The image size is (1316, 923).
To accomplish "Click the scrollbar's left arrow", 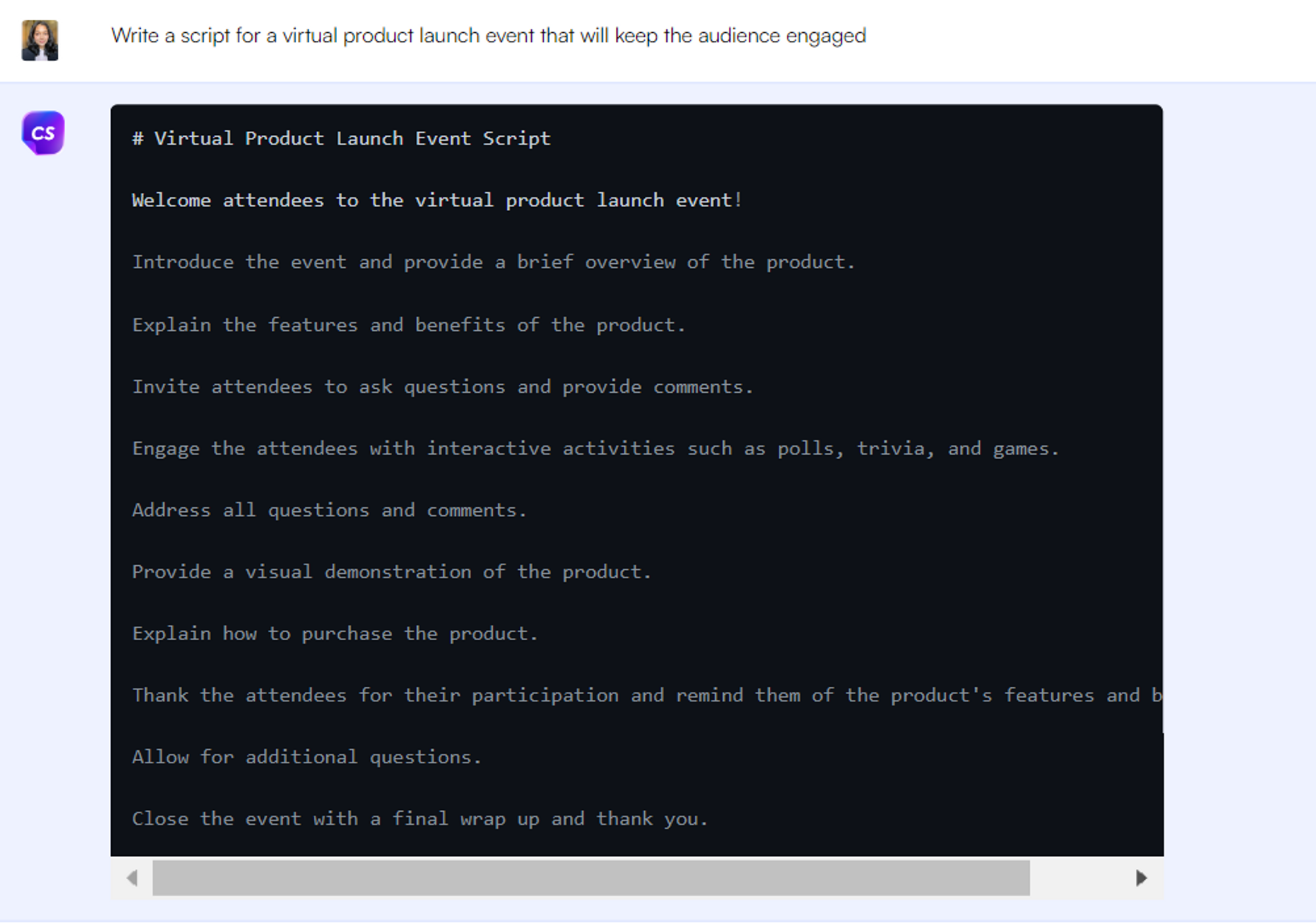I will [132, 878].
